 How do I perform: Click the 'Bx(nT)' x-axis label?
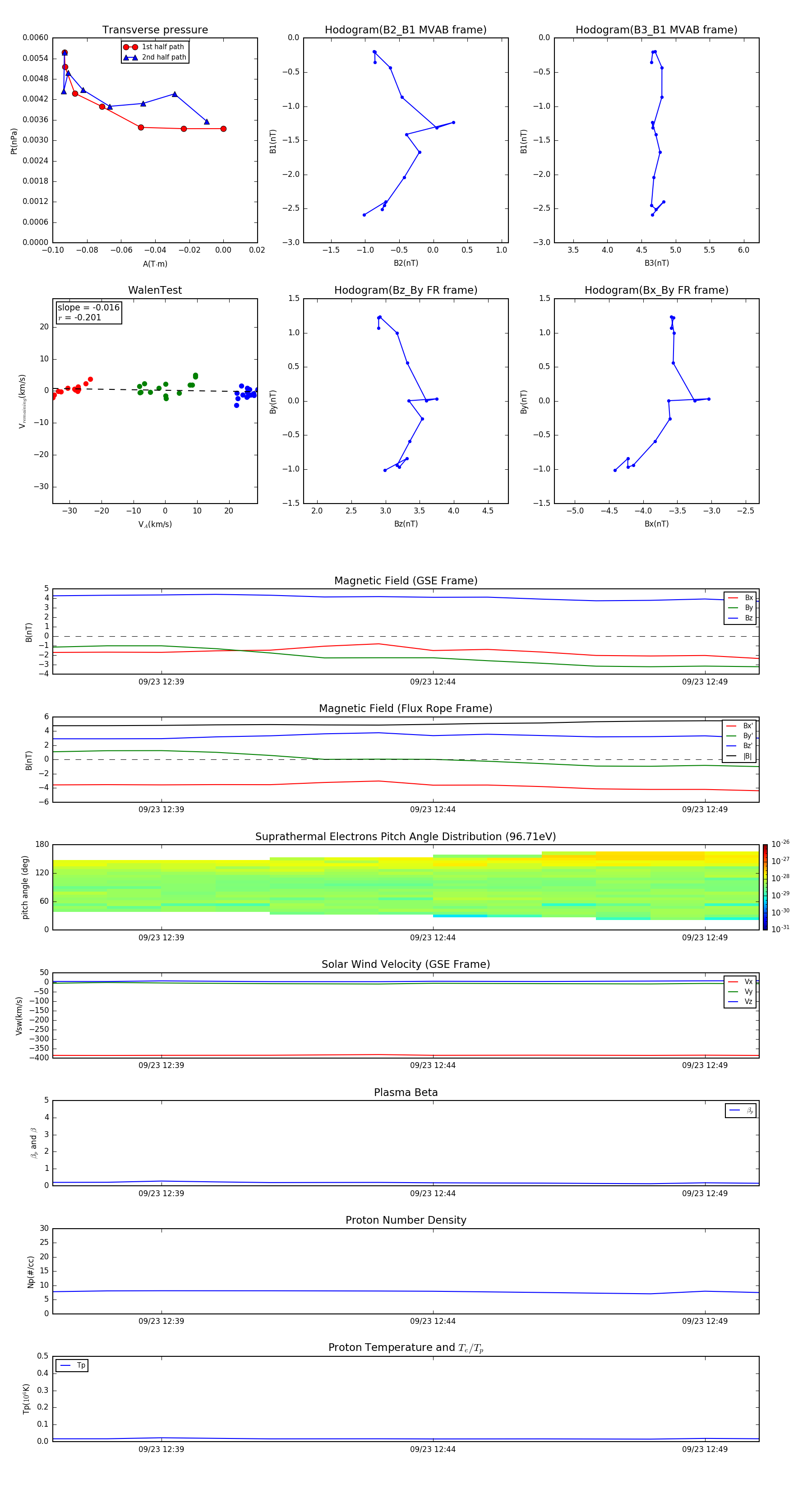click(656, 524)
